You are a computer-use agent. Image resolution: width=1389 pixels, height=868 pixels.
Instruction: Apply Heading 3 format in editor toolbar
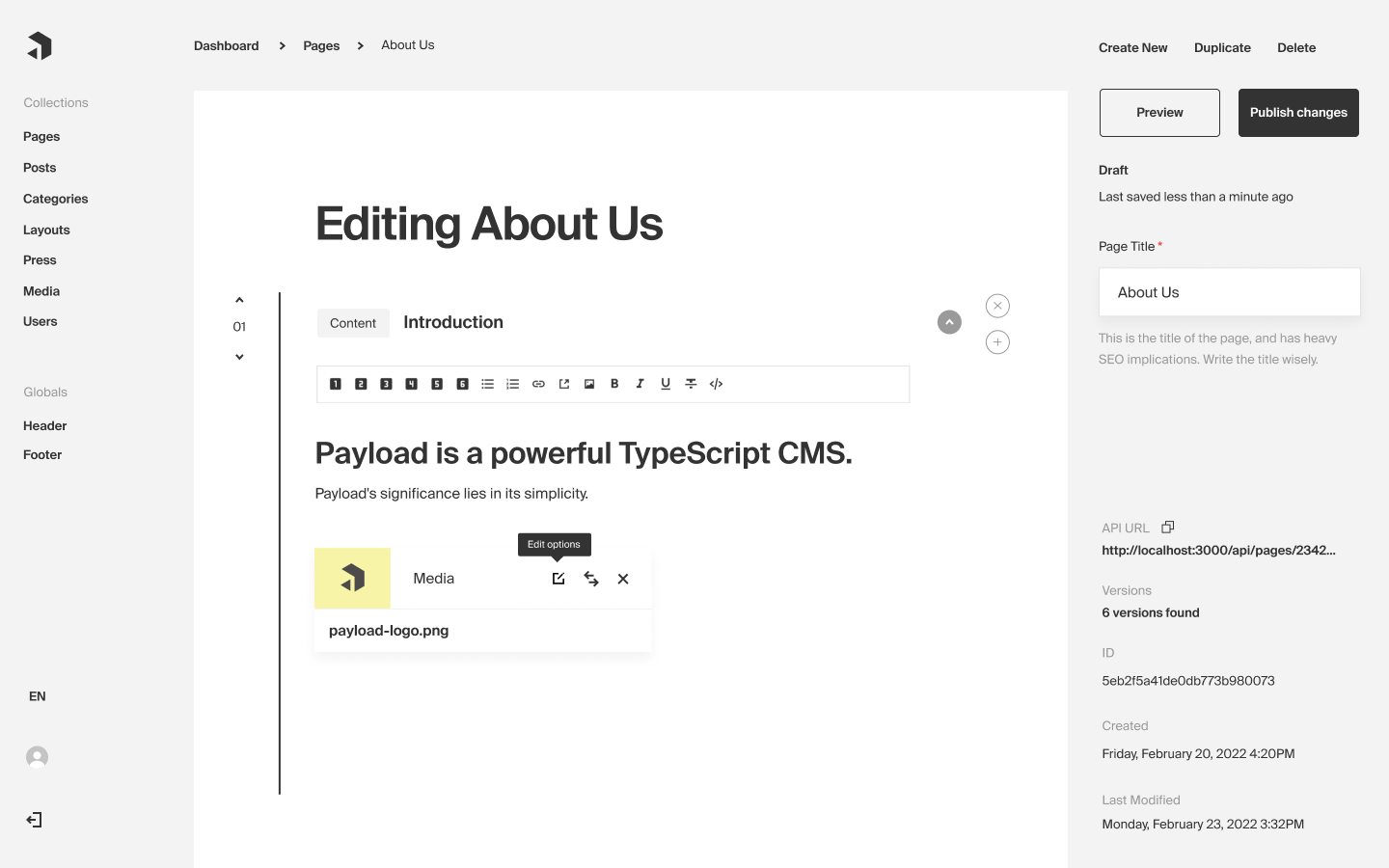[x=386, y=384]
